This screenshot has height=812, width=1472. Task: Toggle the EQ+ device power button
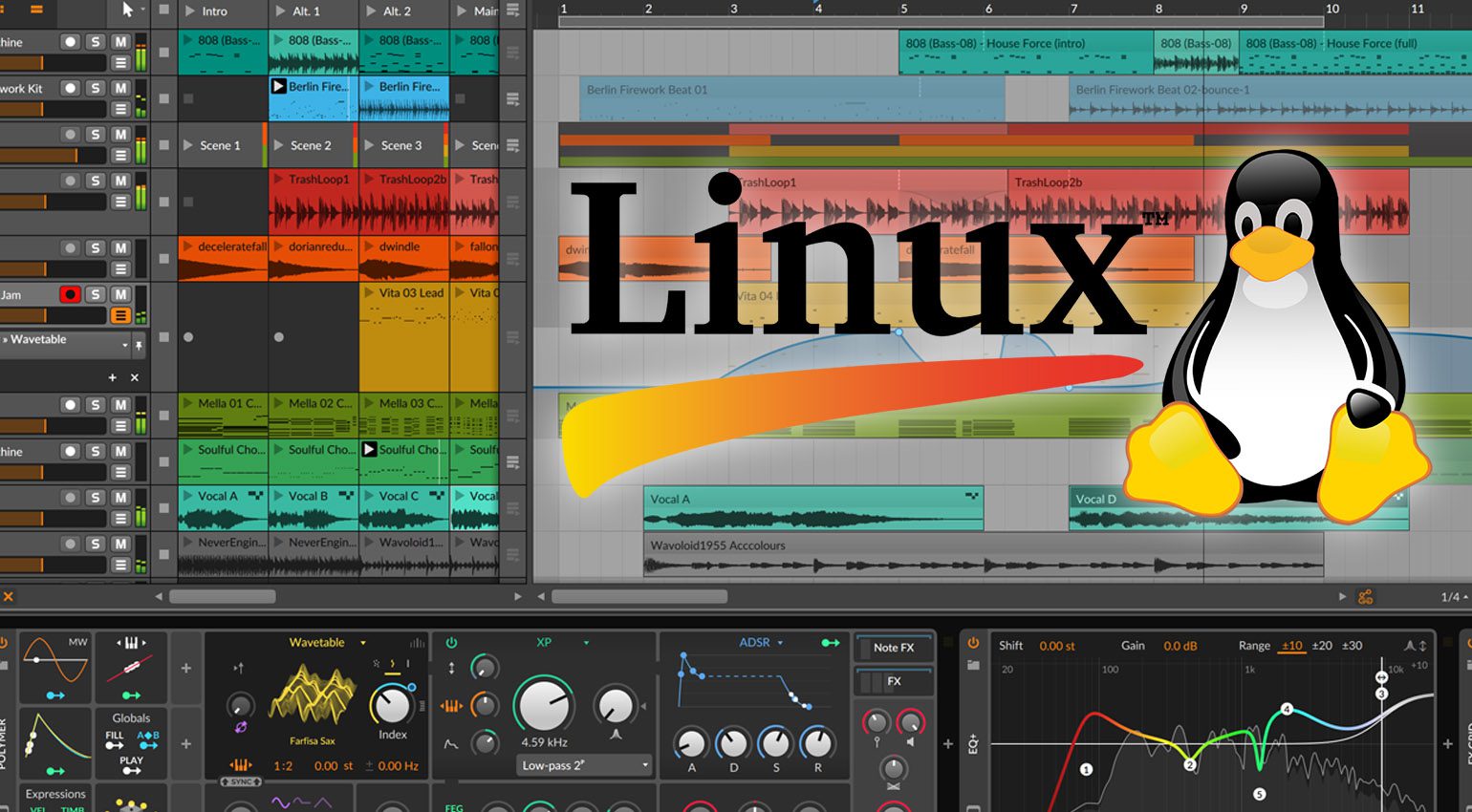[x=973, y=644]
